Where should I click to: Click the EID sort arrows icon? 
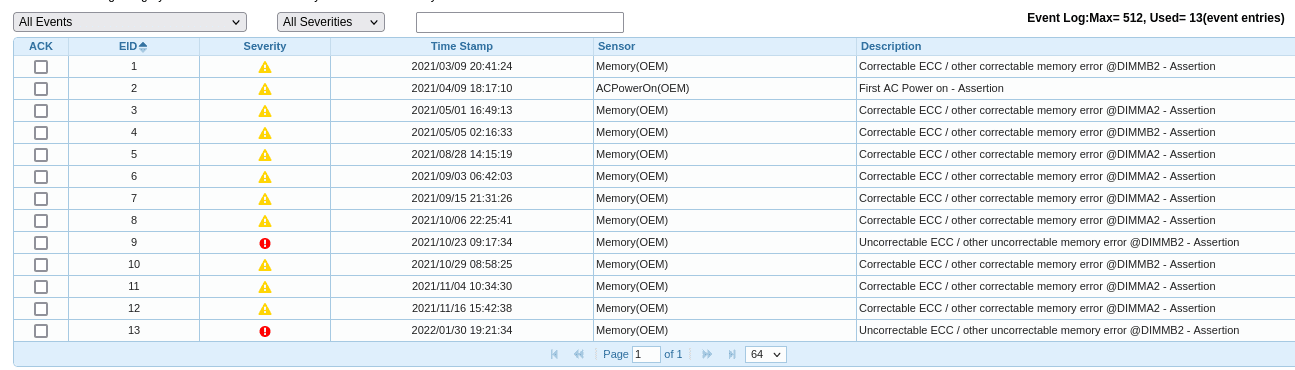143,46
